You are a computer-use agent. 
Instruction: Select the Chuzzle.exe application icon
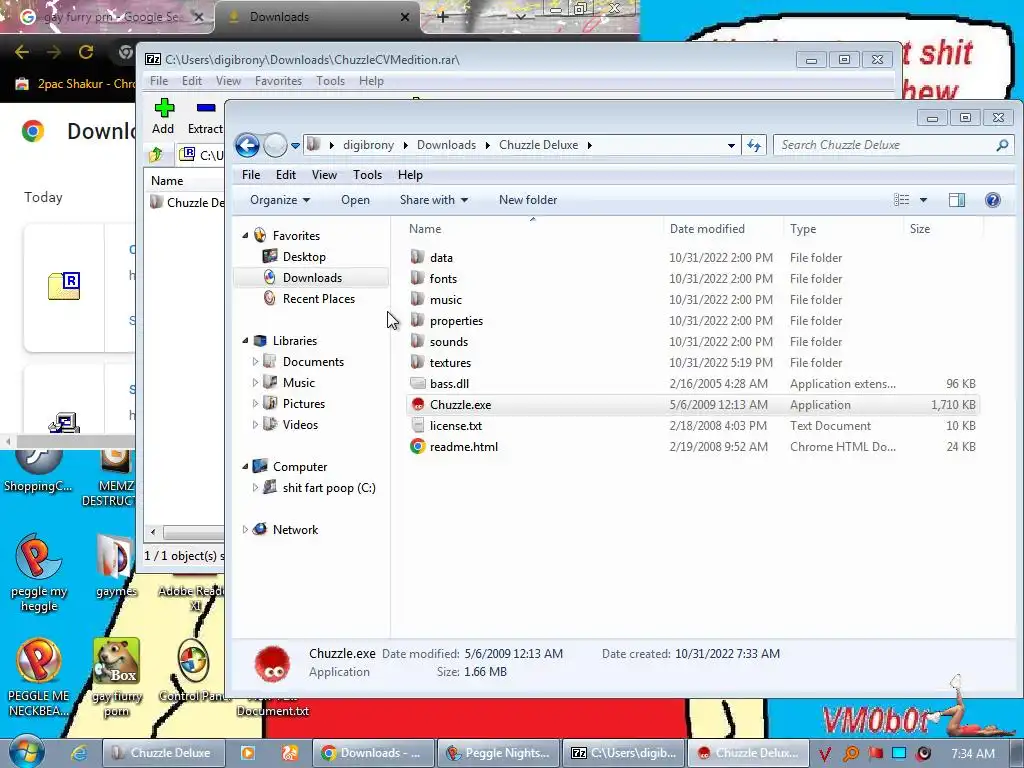pos(417,404)
